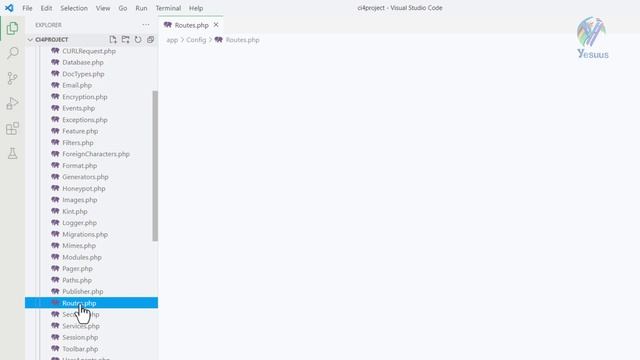Open the File menu
This screenshot has height=360, width=640.
(x=27, y=8)
